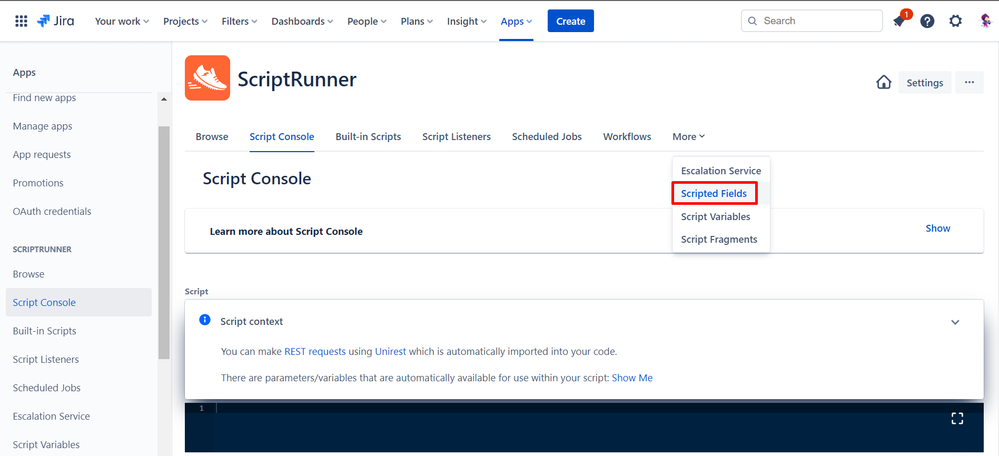This screenshot has height=456, width=999.
Task: Click the Search input field
Action: tap(812, 20)
